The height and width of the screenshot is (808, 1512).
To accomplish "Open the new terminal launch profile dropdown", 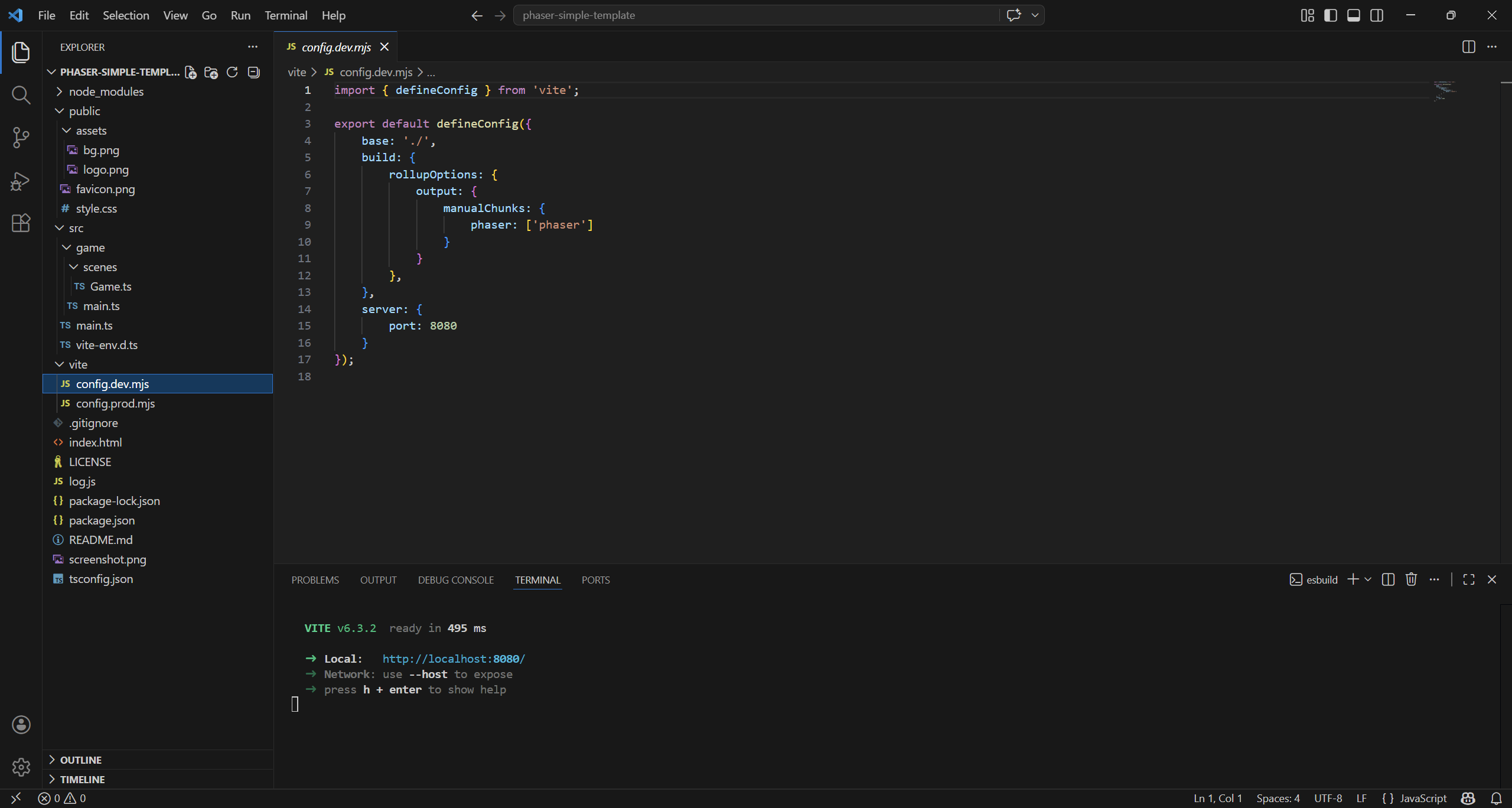I will tap(1368, 579).
